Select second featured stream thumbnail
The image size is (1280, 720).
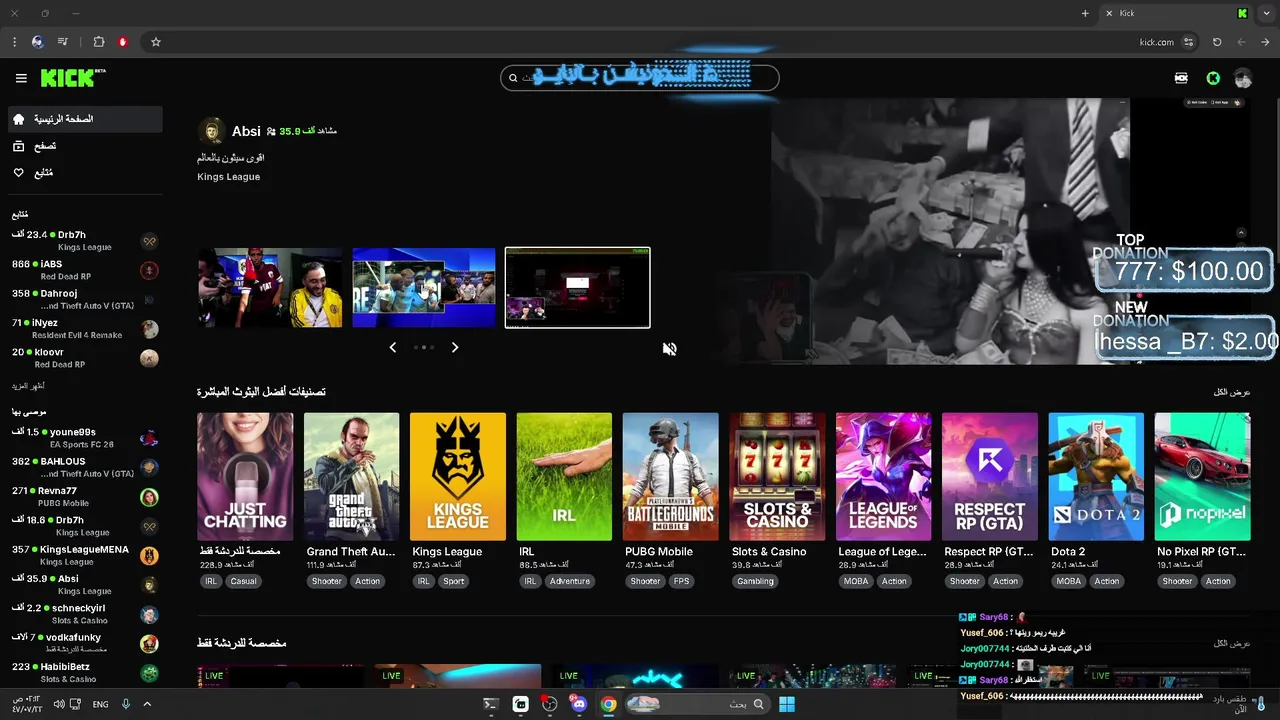click(x=424, y=288)
